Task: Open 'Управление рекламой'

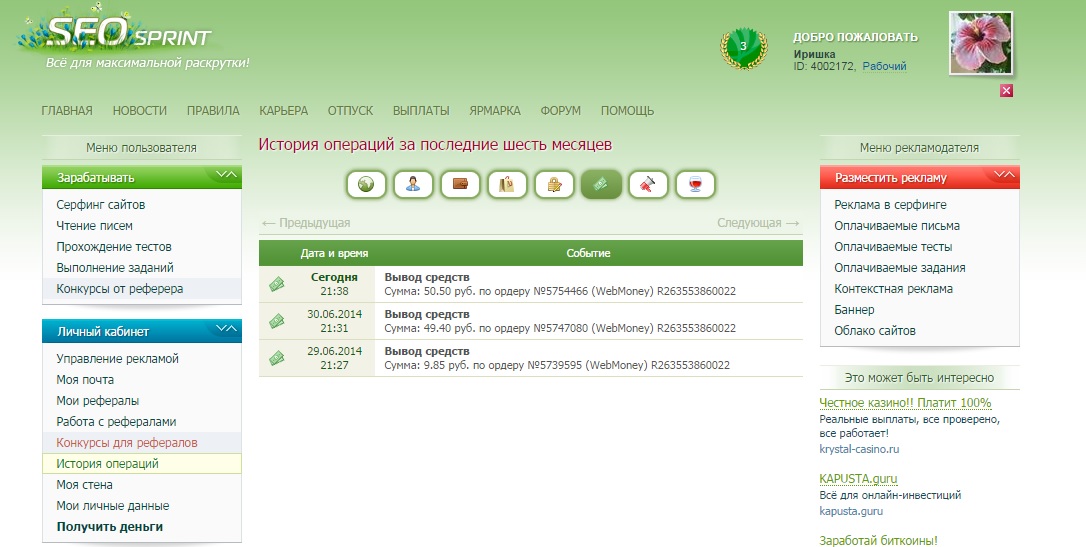Action: click(x=118, y=359)
